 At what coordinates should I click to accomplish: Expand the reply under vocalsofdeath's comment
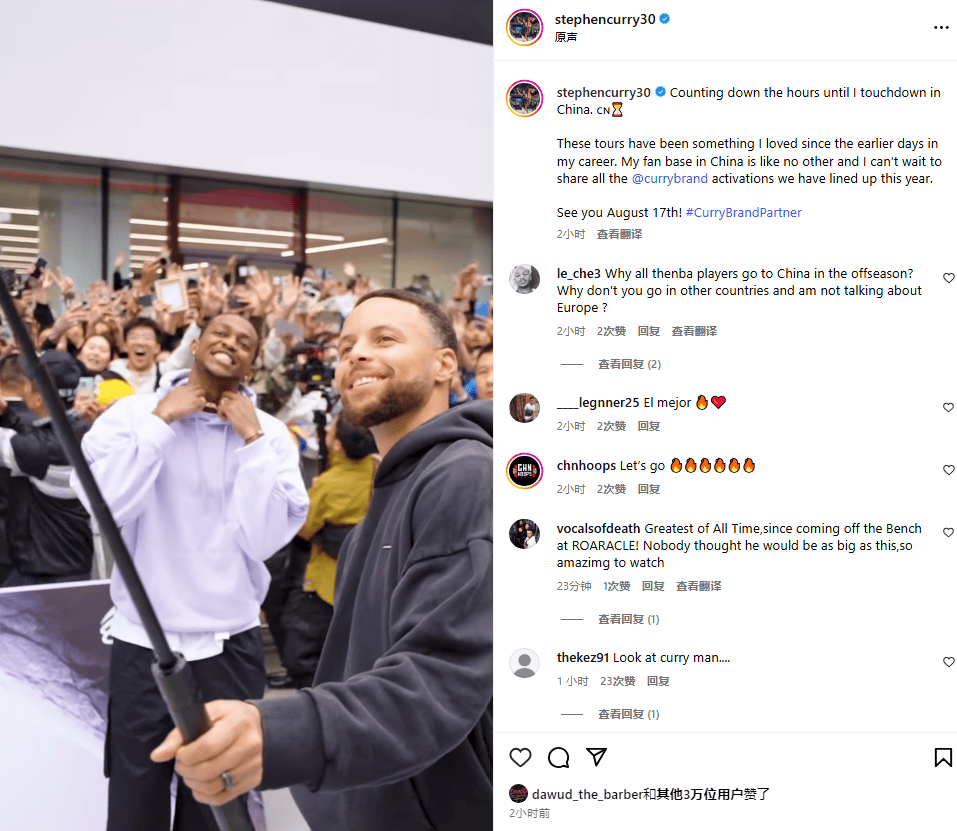629,619
